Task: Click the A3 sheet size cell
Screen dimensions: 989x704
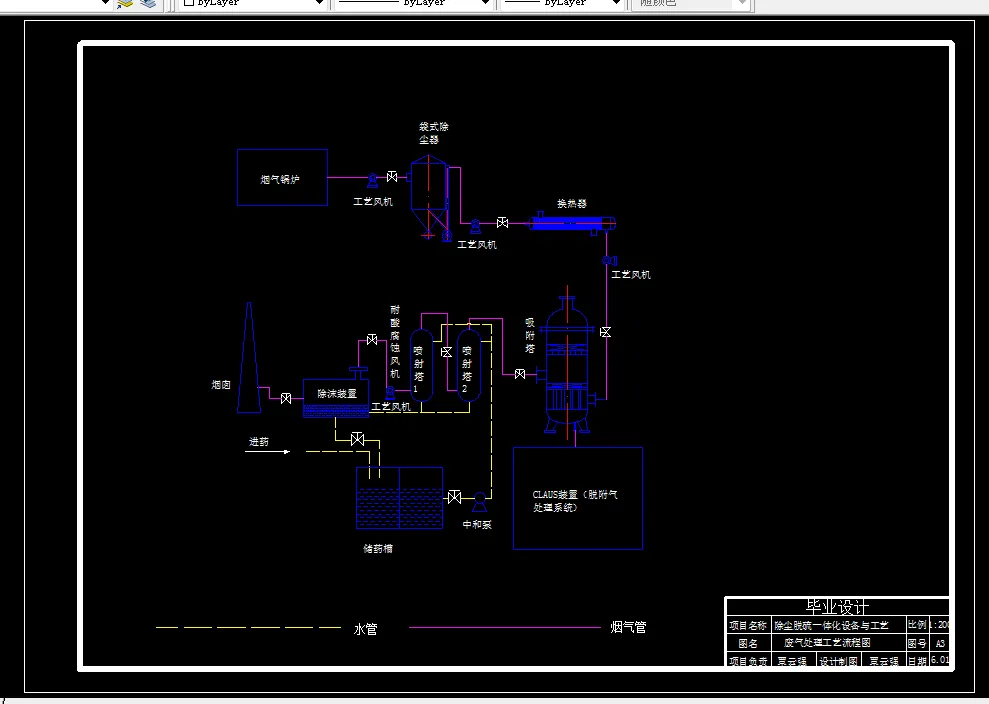Action: 940,643
